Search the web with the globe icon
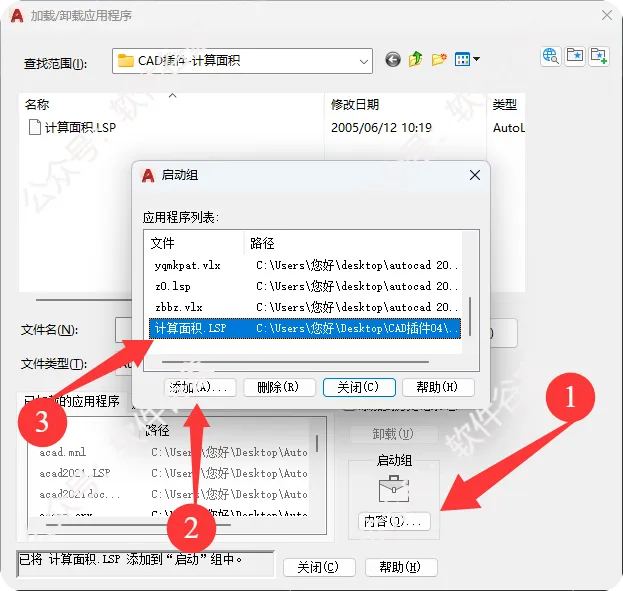Image resolution: width=623 pixels, height=591 pixels. point(551,56)
